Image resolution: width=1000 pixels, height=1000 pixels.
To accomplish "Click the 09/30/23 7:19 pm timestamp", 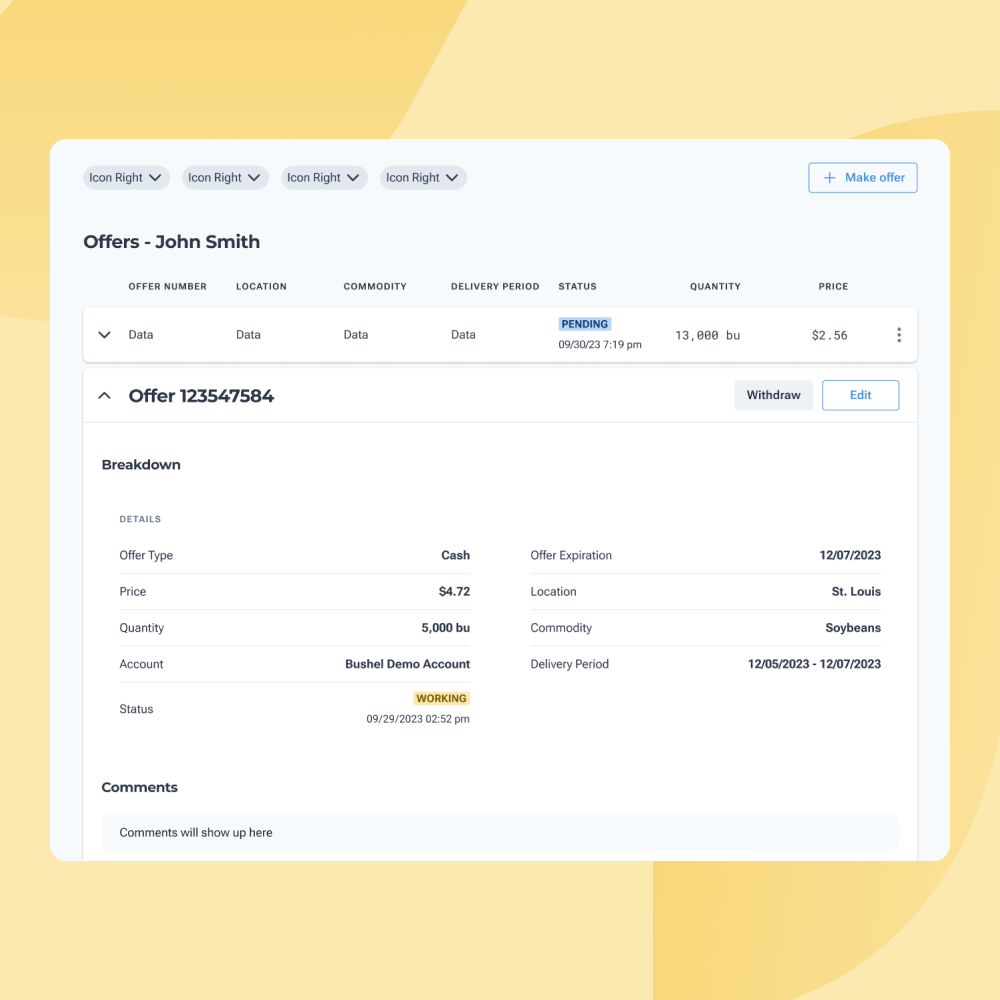I will 599,344.
